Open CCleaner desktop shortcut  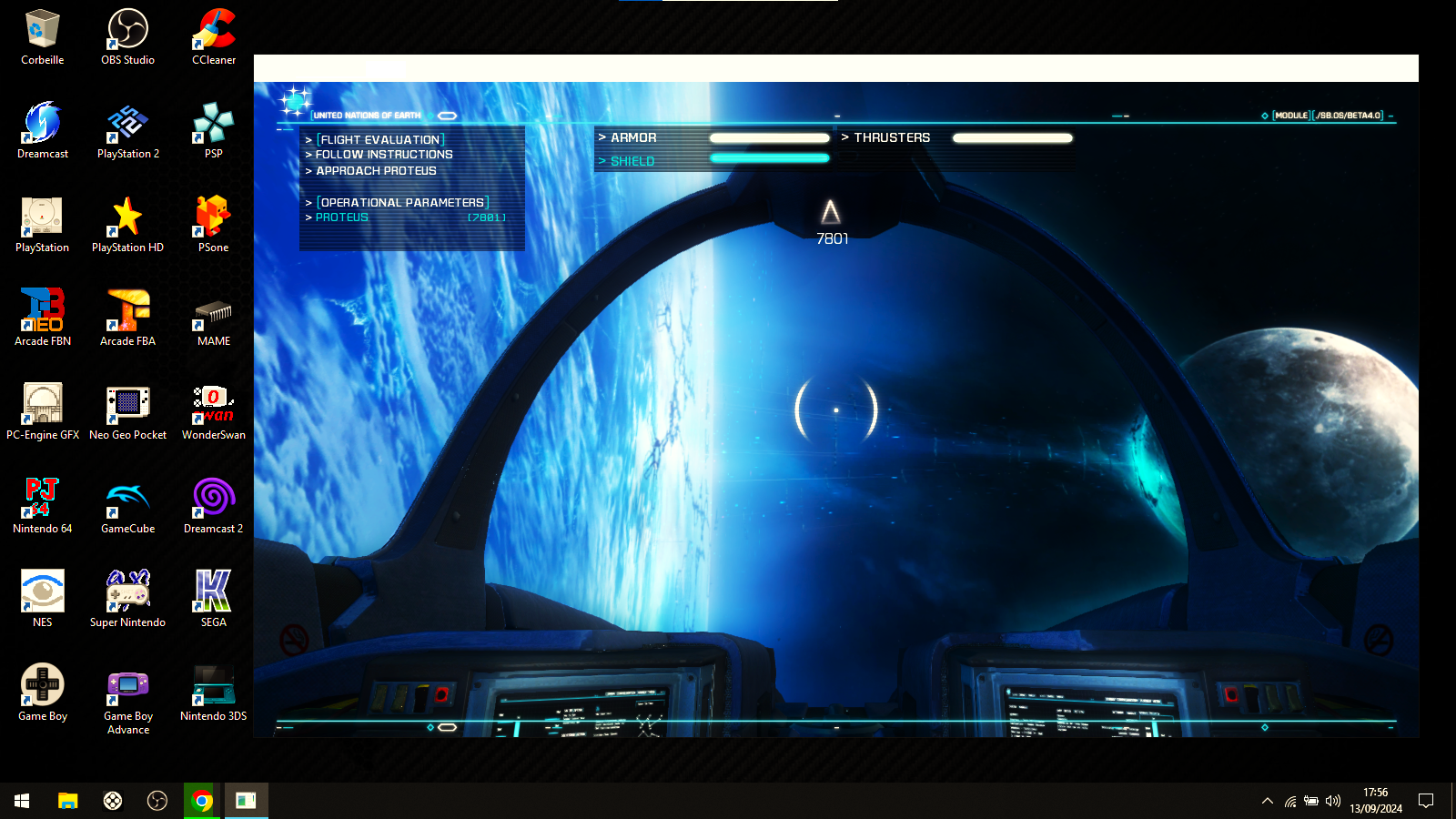click(214, 37)
